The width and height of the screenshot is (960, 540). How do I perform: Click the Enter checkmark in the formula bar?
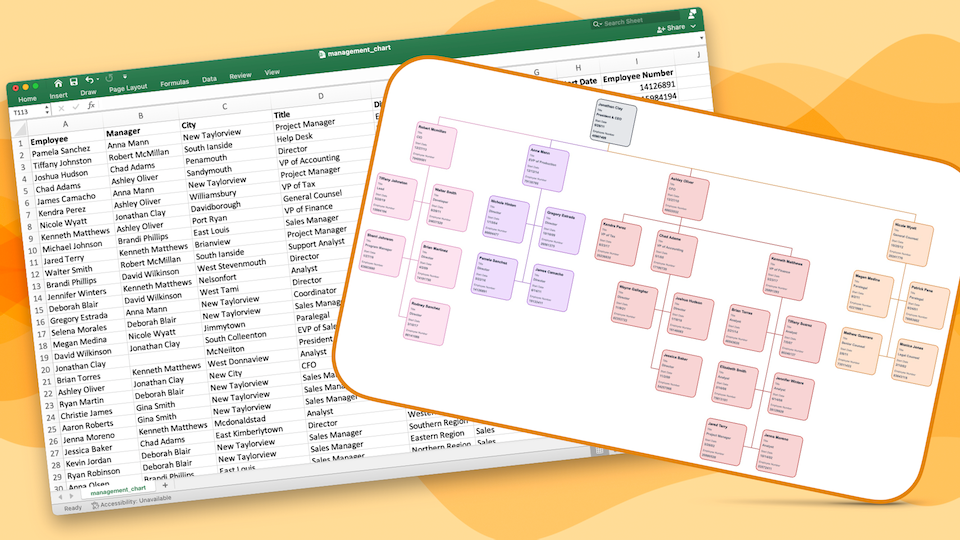coord(76,107)
